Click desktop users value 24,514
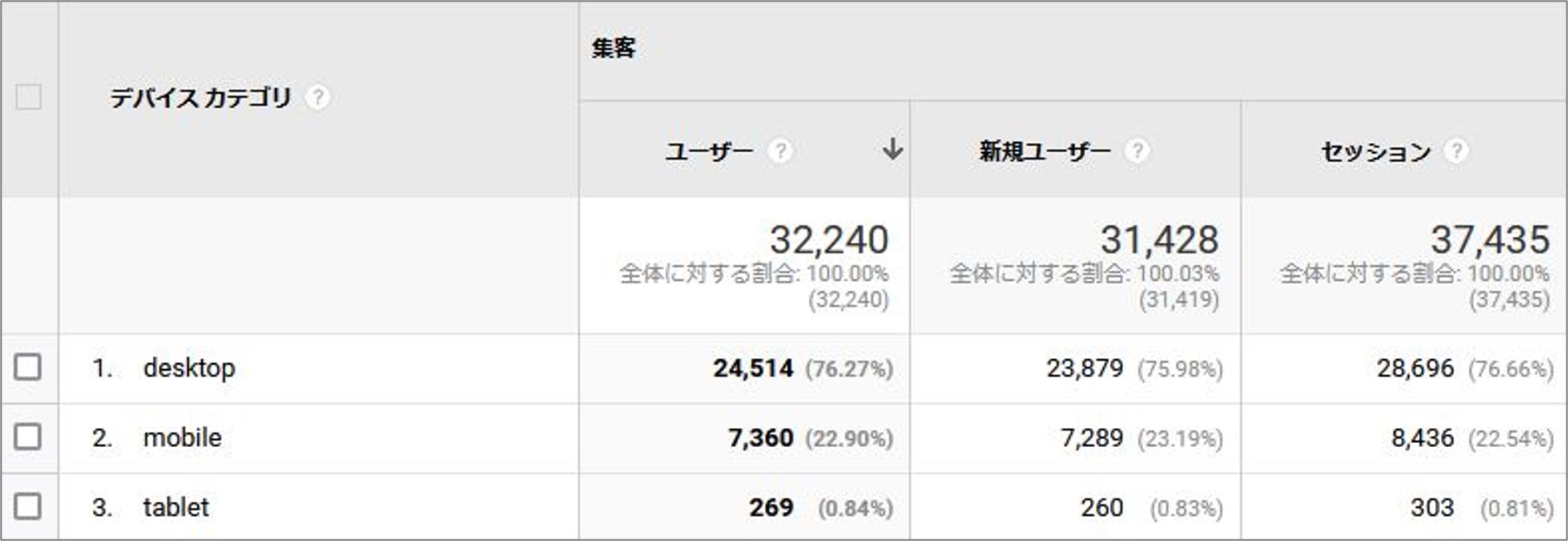 point(752,368)
